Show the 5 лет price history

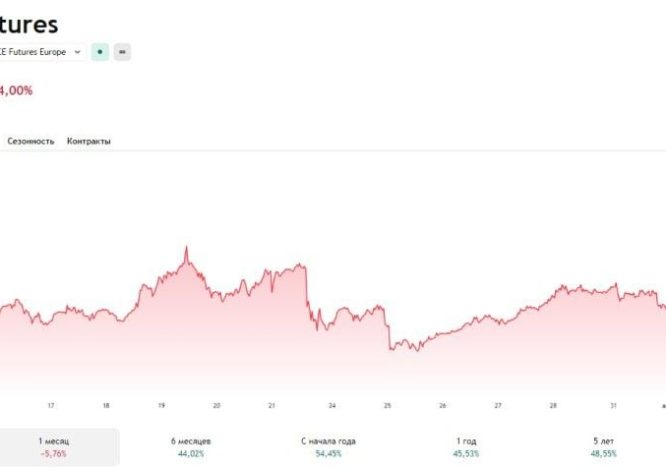click(603, 446)
